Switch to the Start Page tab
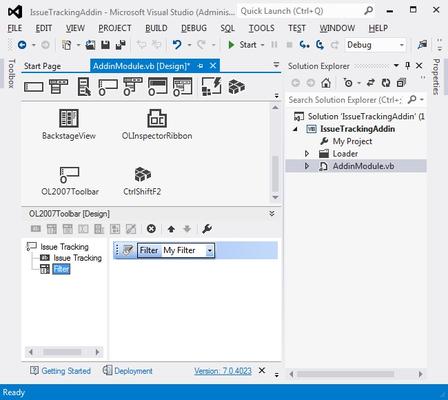The height and width of the screenshot is (400, 448). click(x=42, y=66)
